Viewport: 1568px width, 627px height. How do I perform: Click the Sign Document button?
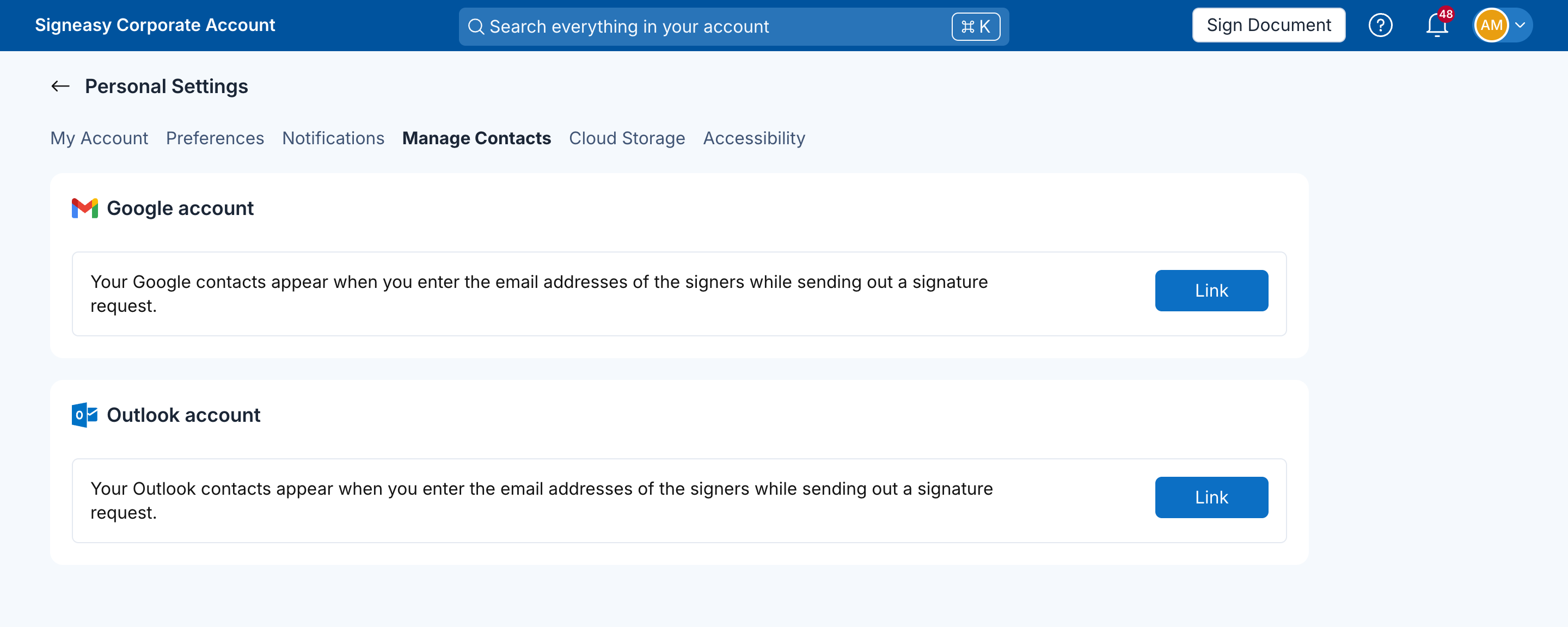click(1269, 25)
